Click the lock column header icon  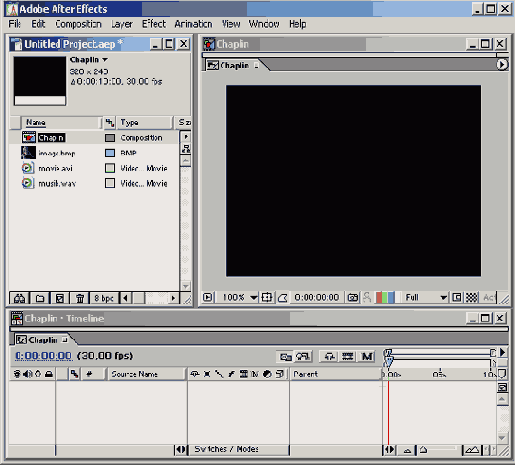click(49, 374)
